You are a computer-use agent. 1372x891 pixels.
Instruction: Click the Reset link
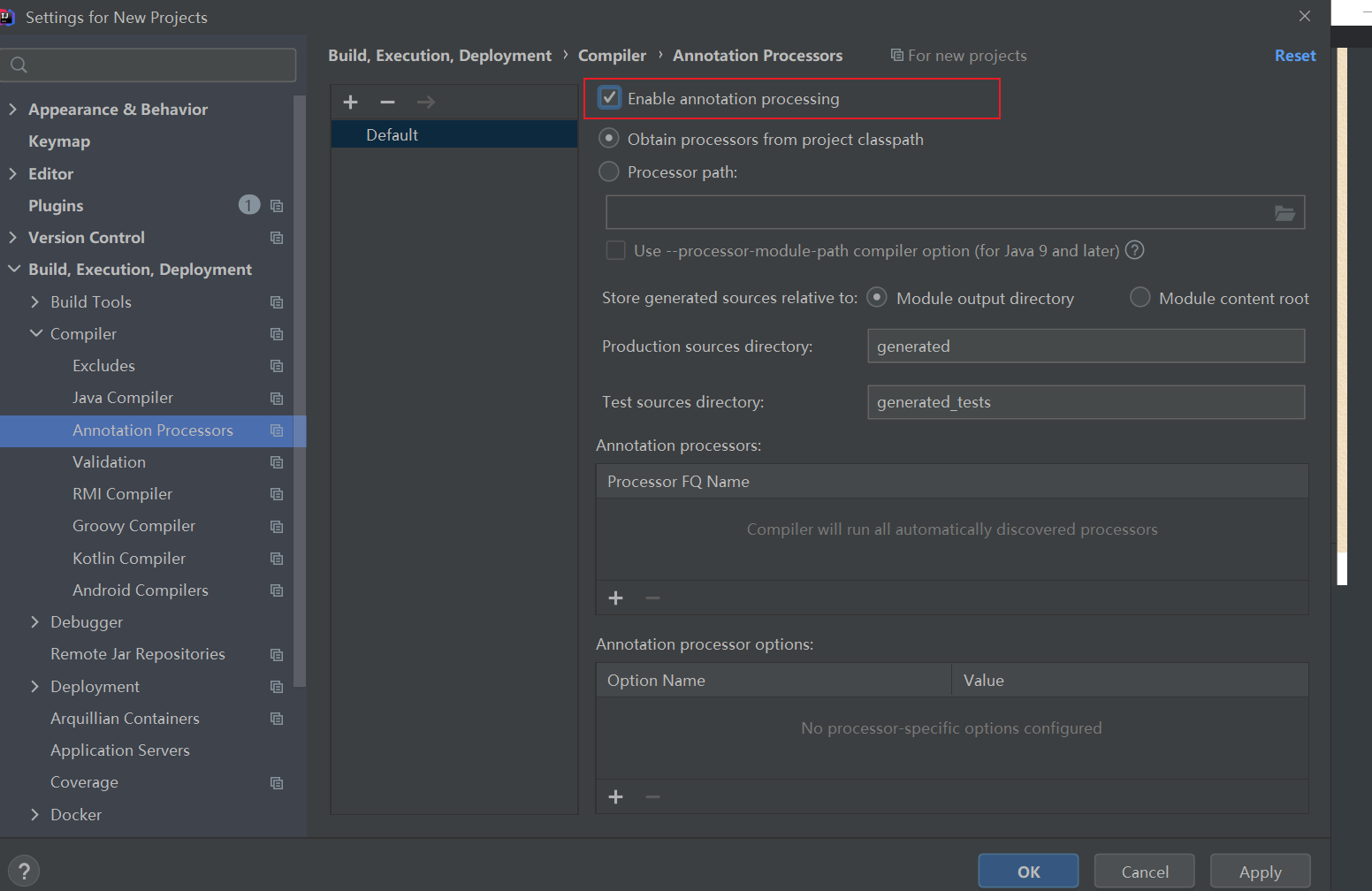point(1295,55)
